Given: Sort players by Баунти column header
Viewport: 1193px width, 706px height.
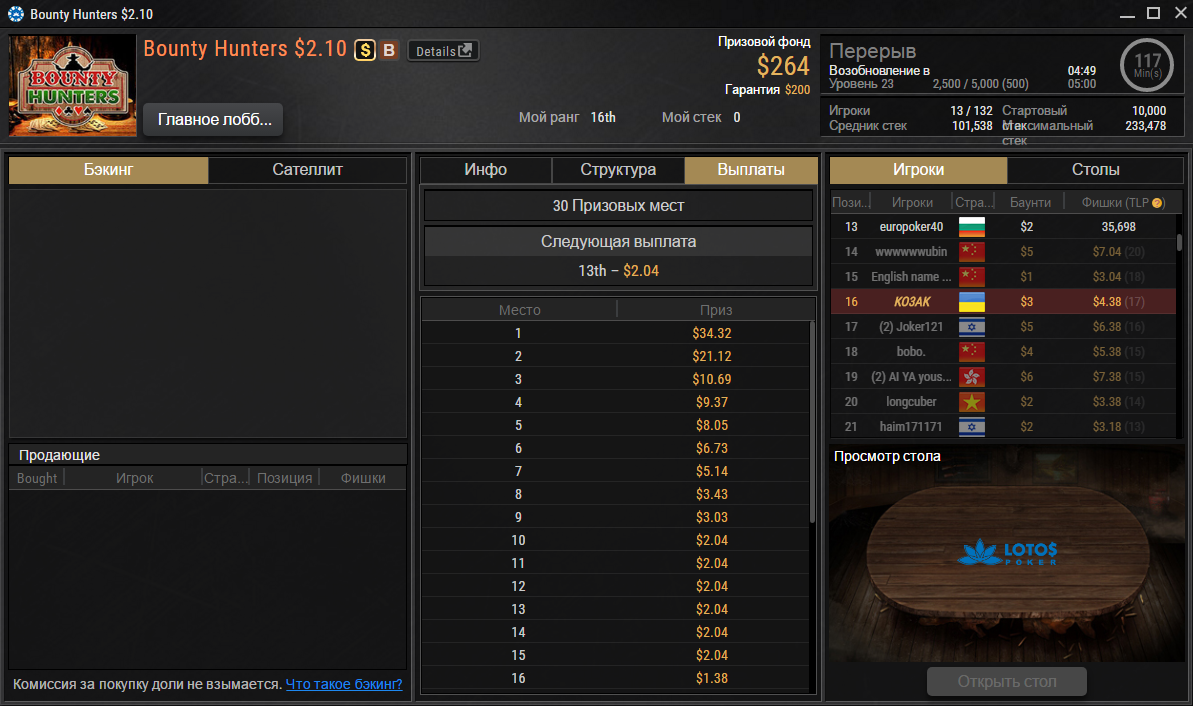Looking at the screenshot, I should coord(1030,202).
